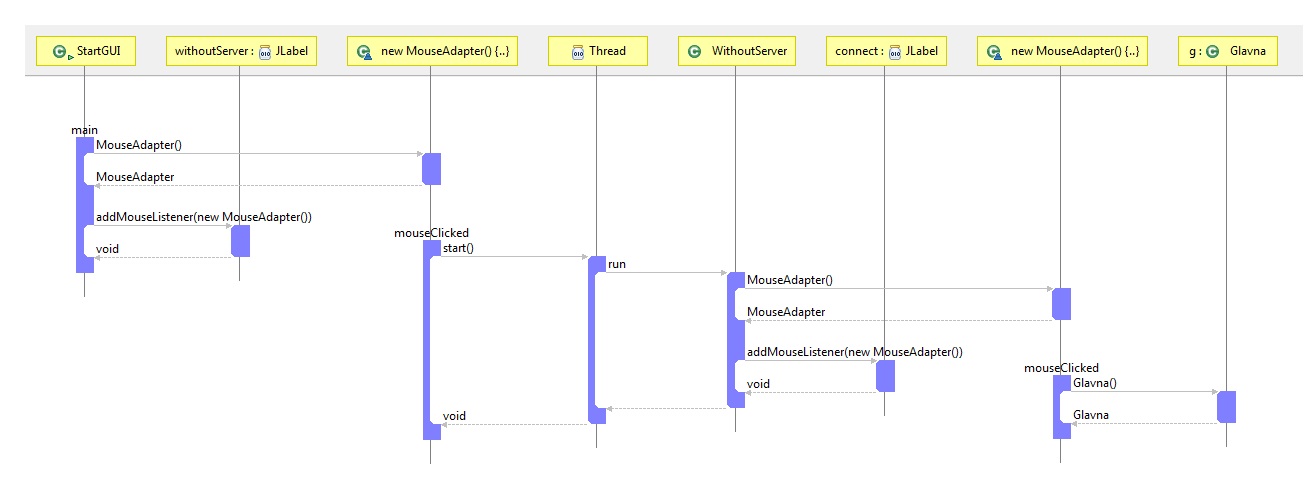1303x488 pixels.
Task: Select MouseAdapter() message sent from StartGUI
Action: (139, 145)
